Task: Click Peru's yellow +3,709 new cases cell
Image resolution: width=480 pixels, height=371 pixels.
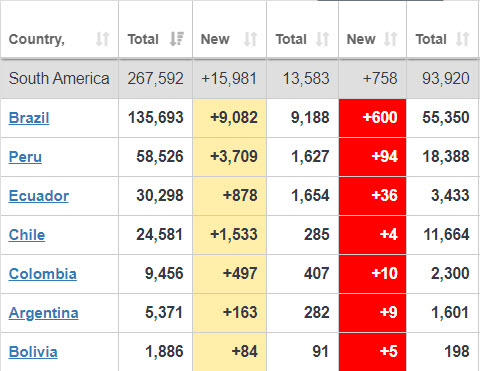Action: click(229, 157)
